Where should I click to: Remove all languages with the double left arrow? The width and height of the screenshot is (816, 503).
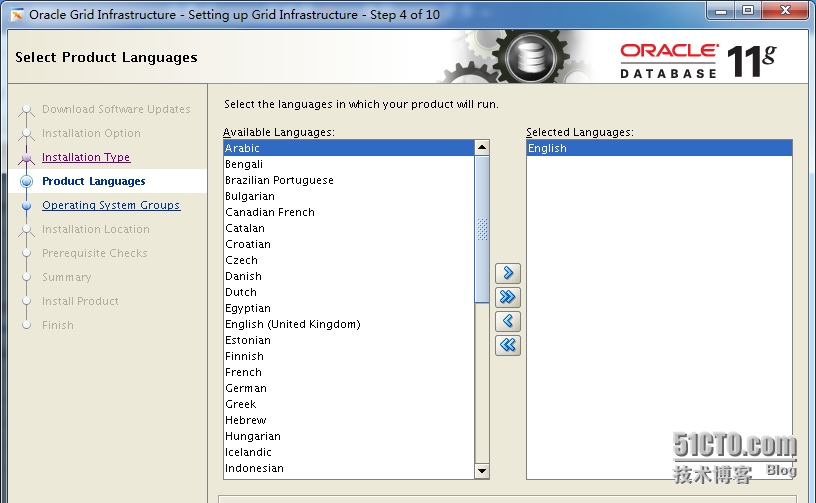coord(508,345)
